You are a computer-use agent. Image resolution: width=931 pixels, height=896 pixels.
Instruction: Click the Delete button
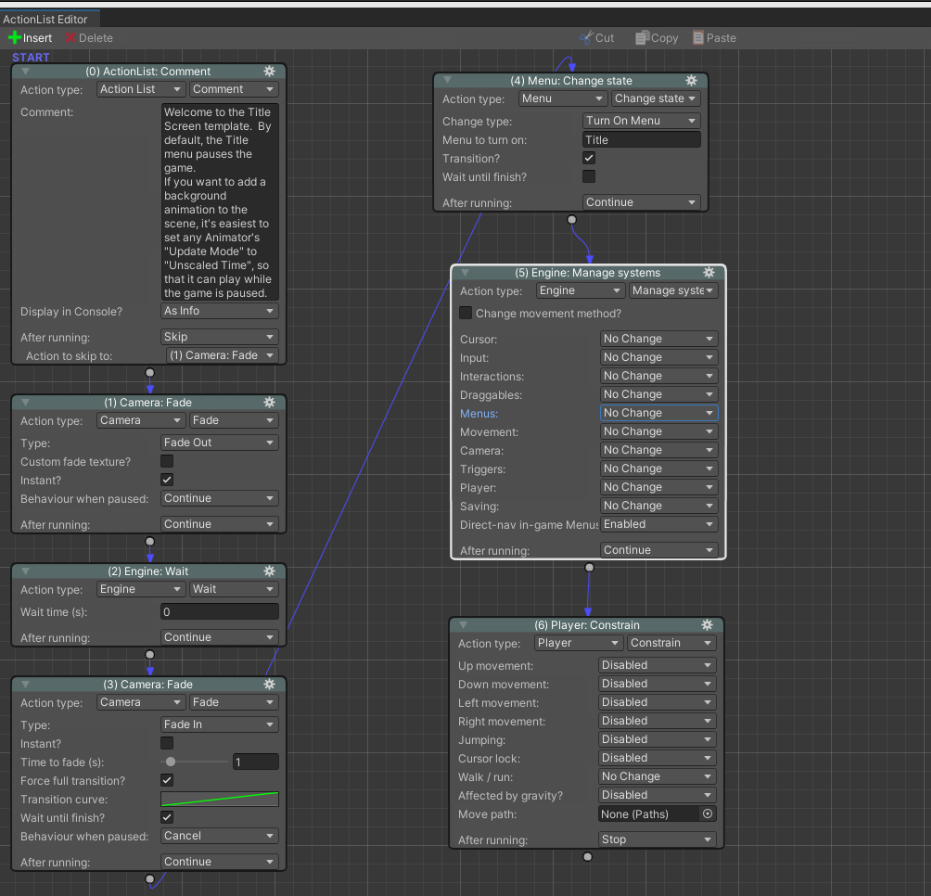(x=88, y=38)
